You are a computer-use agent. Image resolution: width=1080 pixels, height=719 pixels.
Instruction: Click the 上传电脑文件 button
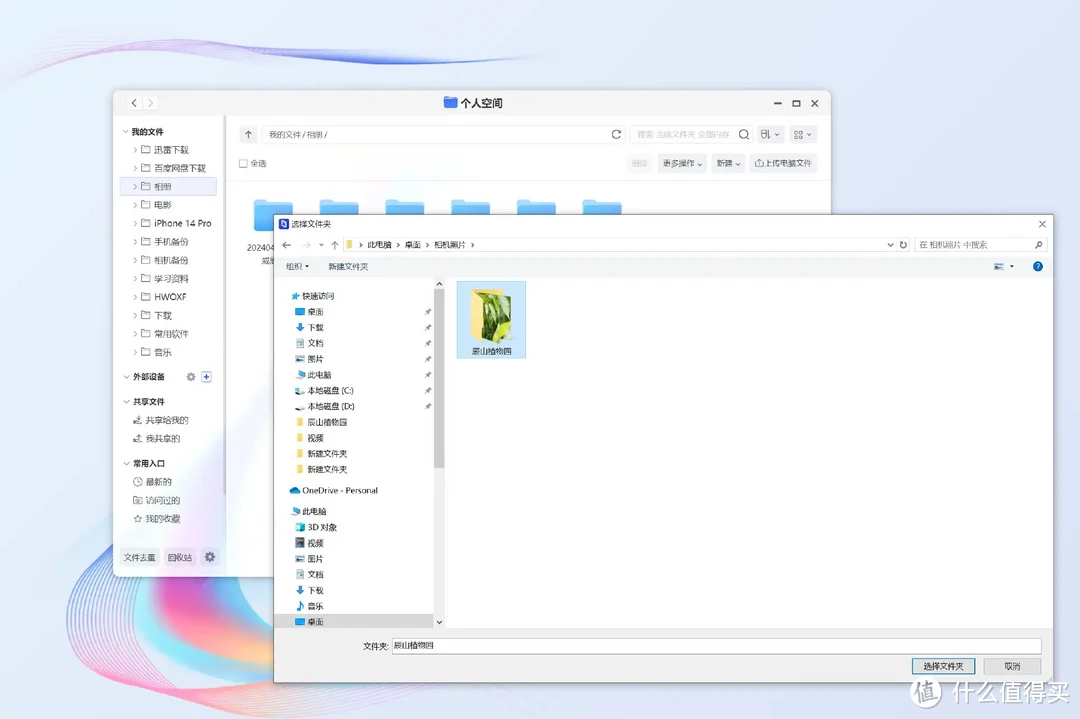pyautogui.click(x=783, y=163)
